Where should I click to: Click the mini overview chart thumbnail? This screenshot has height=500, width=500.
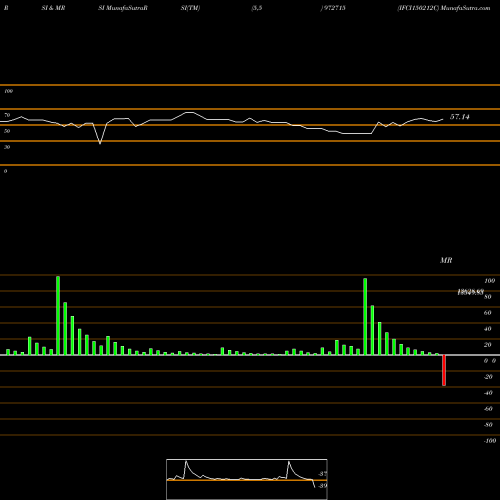[x=247, y=479]
